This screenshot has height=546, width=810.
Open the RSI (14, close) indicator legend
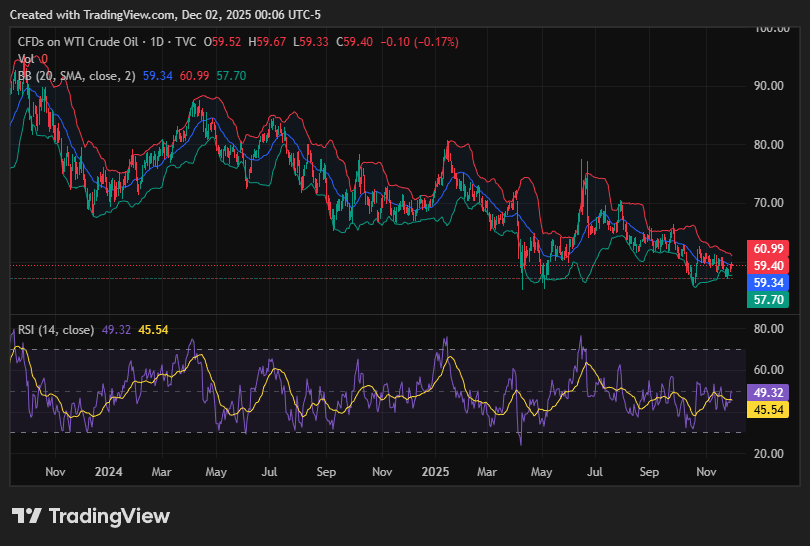56,329
